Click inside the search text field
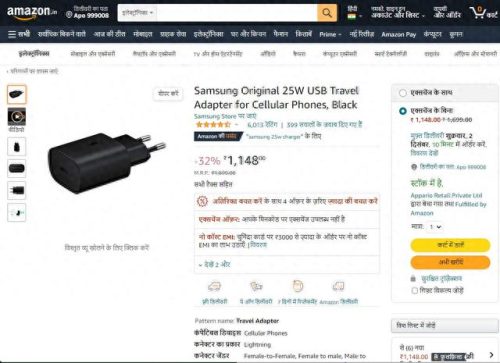This screenshot has height=363, width=500. click(x=237, y=13)
